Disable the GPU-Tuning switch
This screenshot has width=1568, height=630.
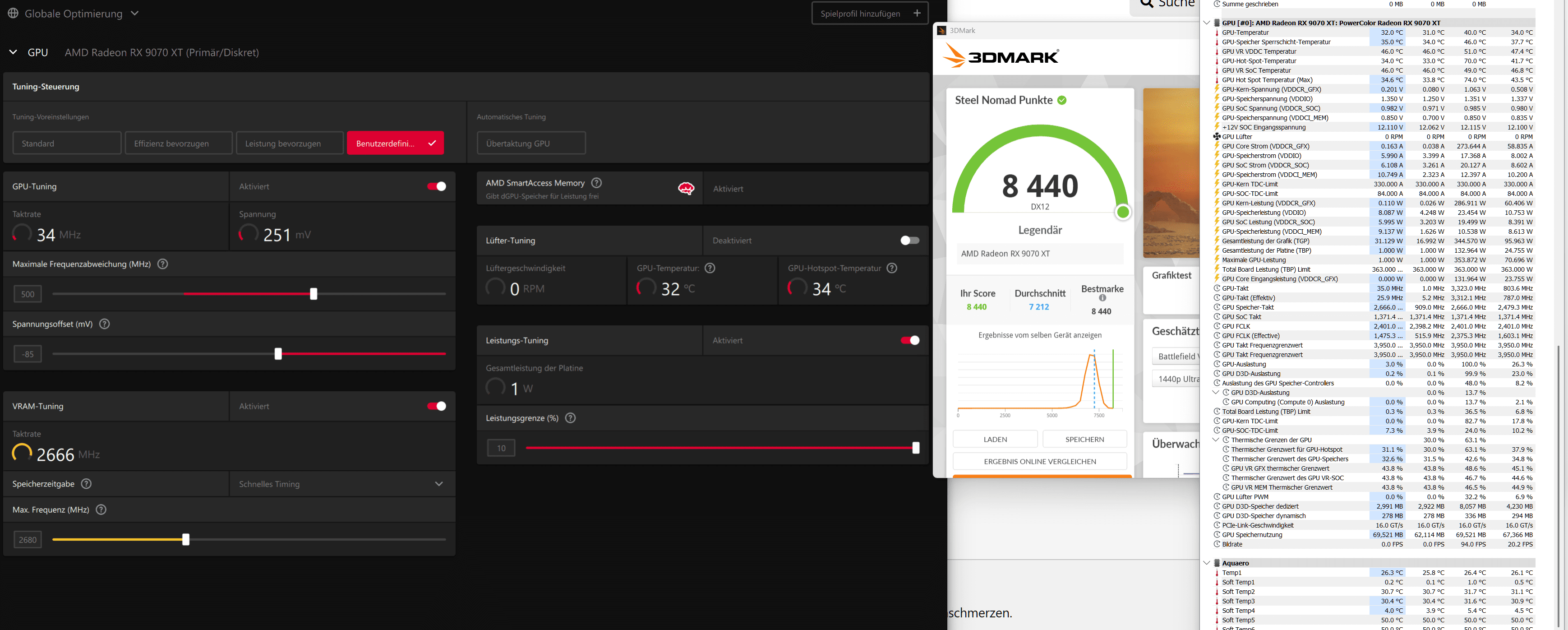(x=437, y=186)
